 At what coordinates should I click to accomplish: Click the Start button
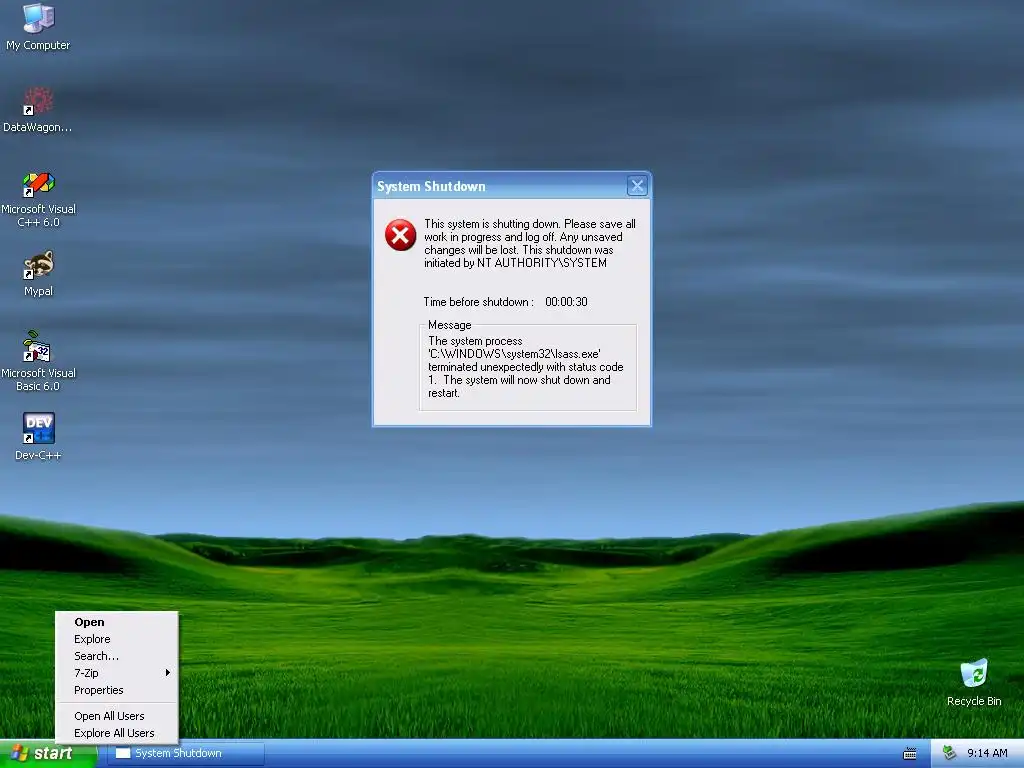tap(48, 754)
